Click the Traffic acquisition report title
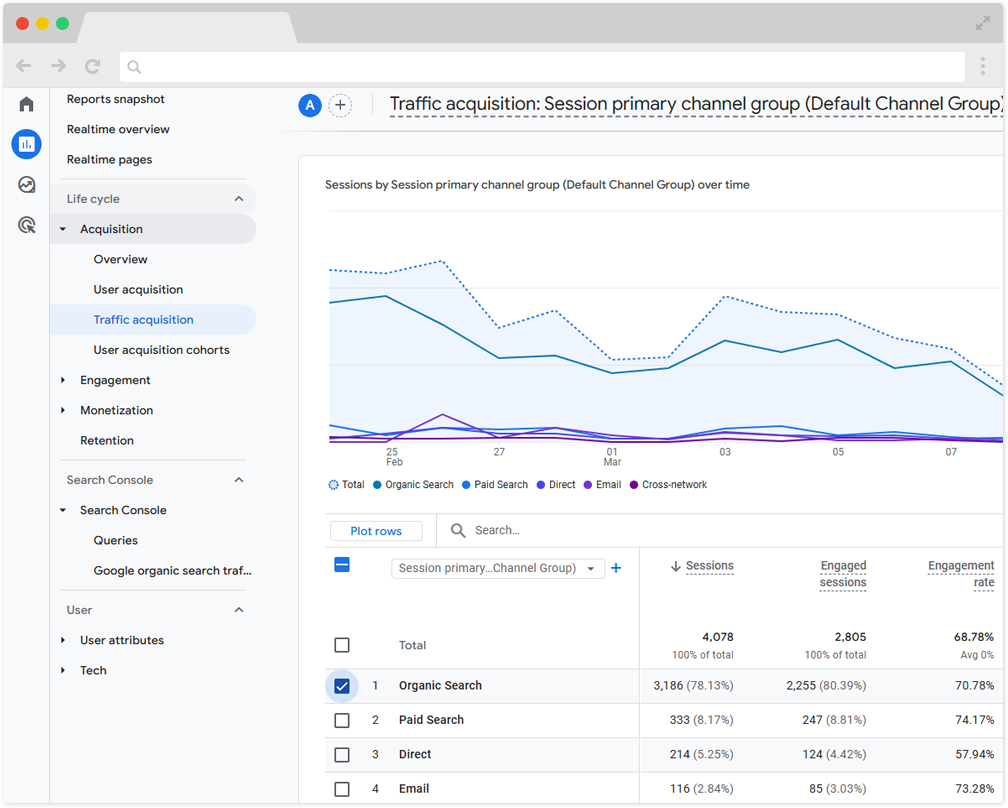 pyautogui.click(x=696, y=104)
